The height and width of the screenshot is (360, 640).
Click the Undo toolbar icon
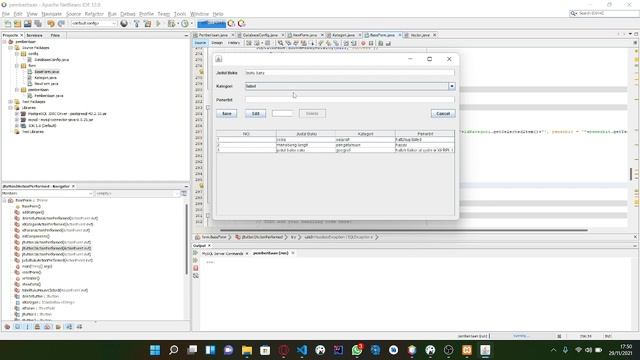click(51, 24)
